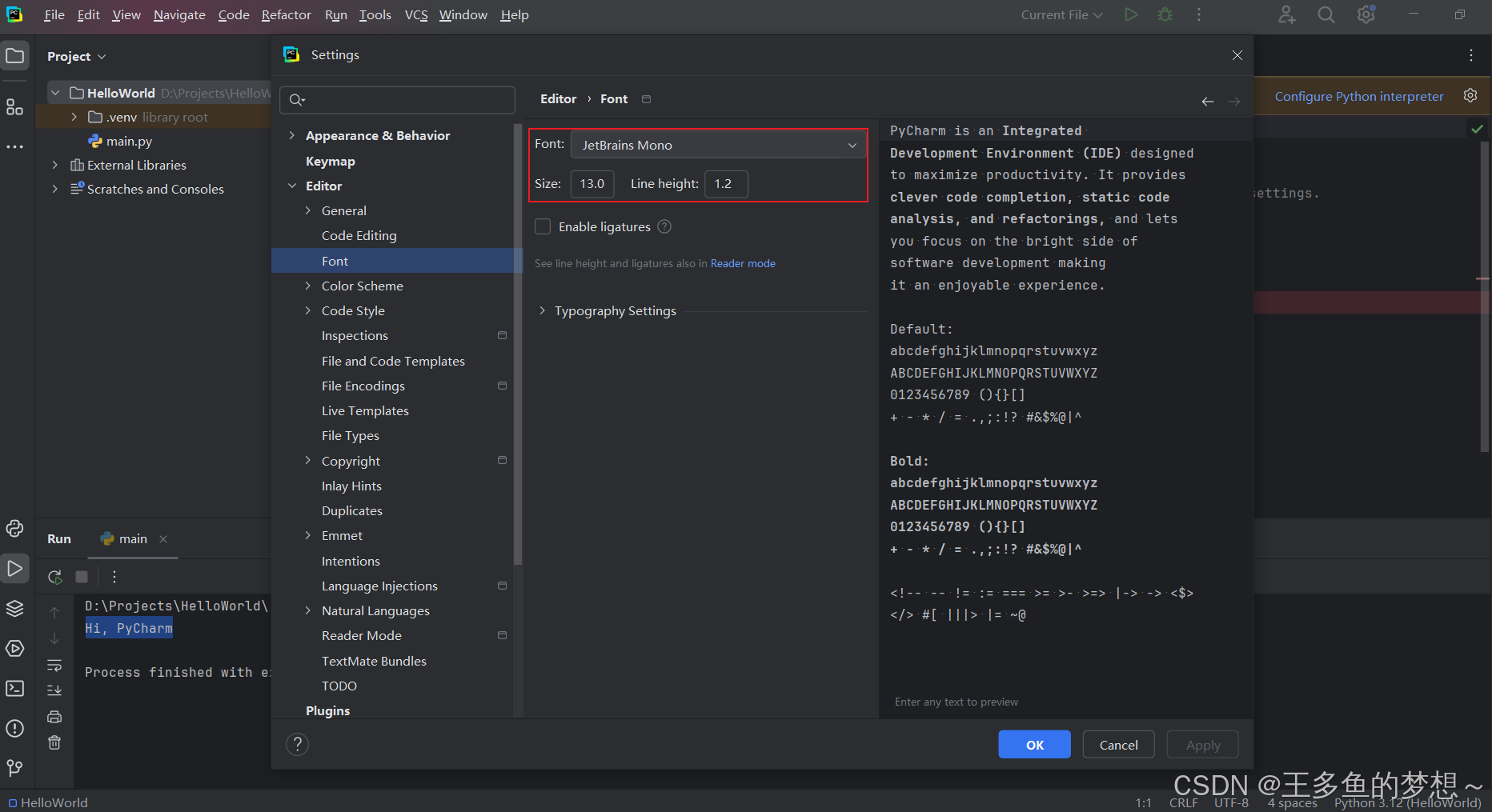1492x812 pixels.
Task: Click the interpreter settings gear icon
Action: 1470,95
